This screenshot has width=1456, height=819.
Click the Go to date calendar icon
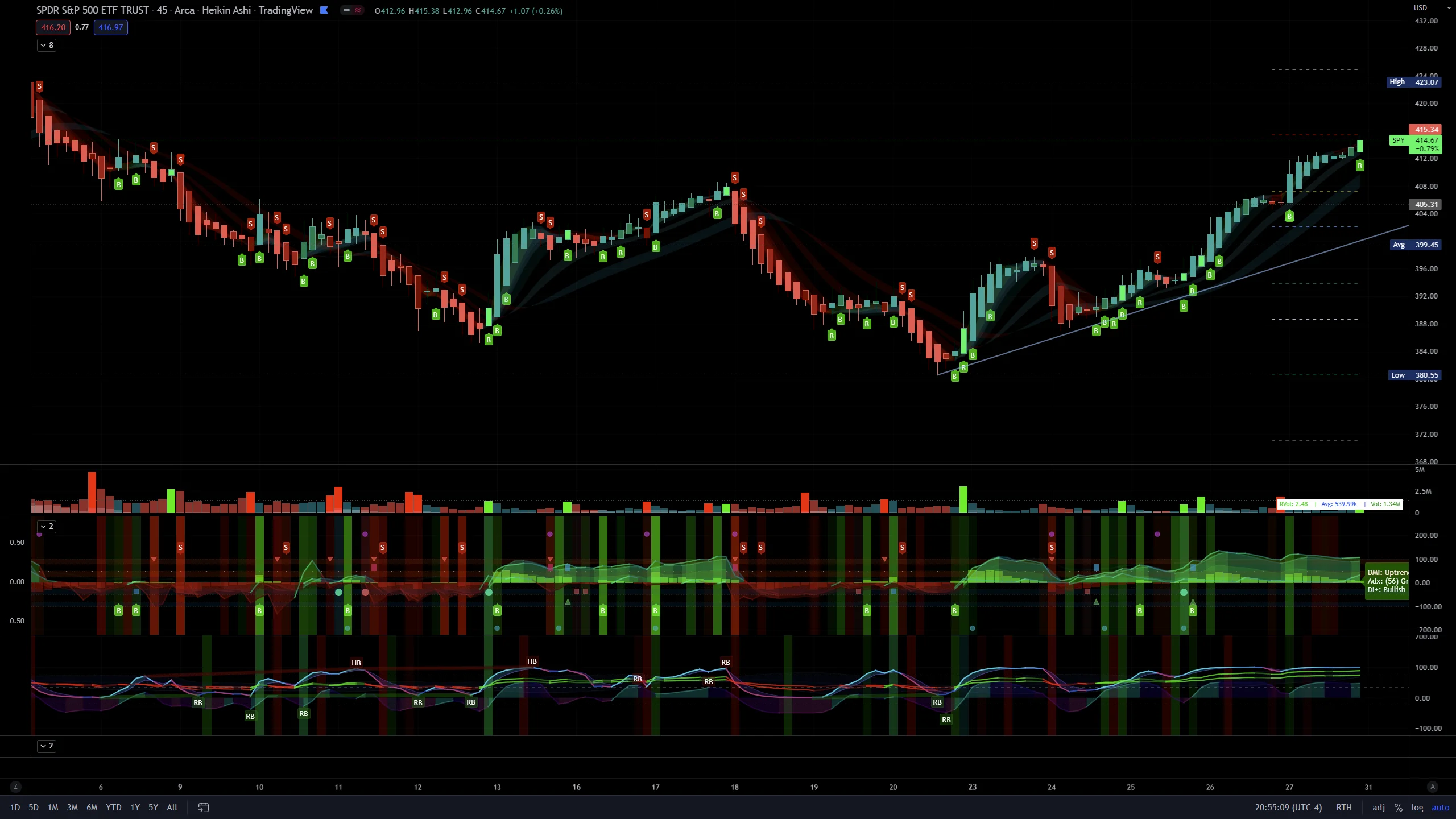click(203, 808)
